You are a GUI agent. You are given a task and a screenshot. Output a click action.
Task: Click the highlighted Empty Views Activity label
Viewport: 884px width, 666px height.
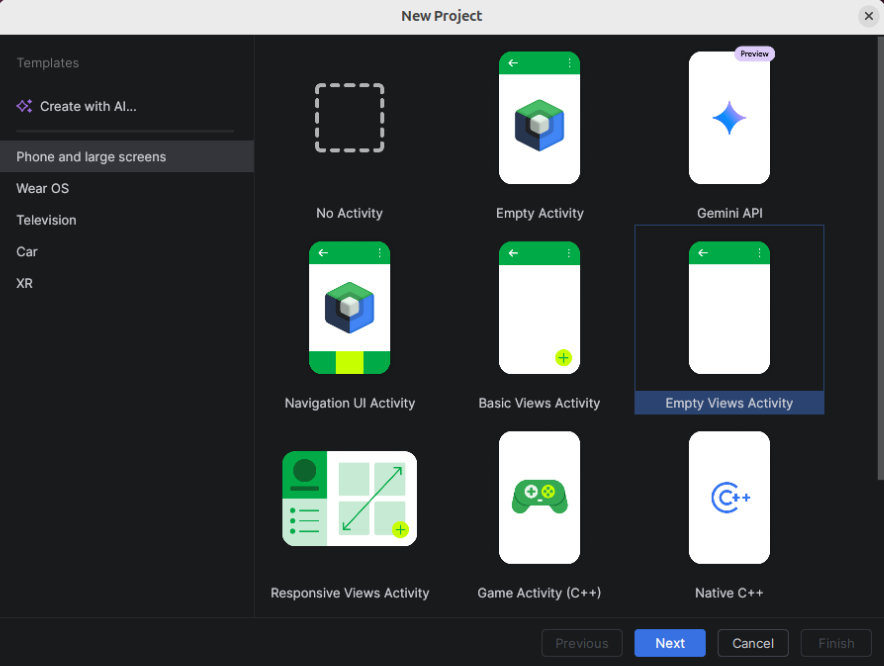[x=729, y=403]
